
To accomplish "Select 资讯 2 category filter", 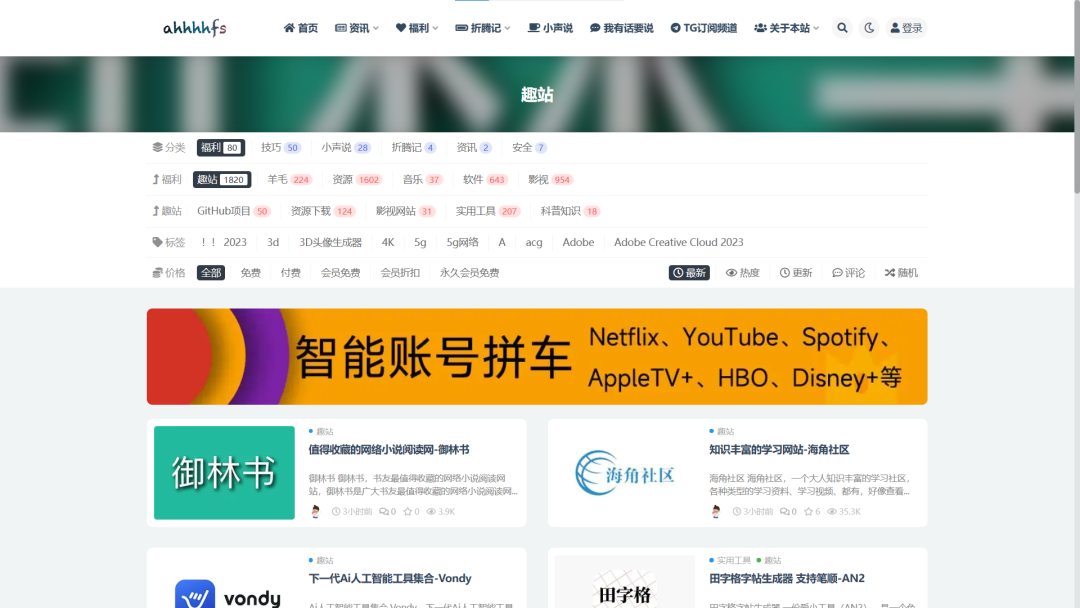I will tap(474, 147).
